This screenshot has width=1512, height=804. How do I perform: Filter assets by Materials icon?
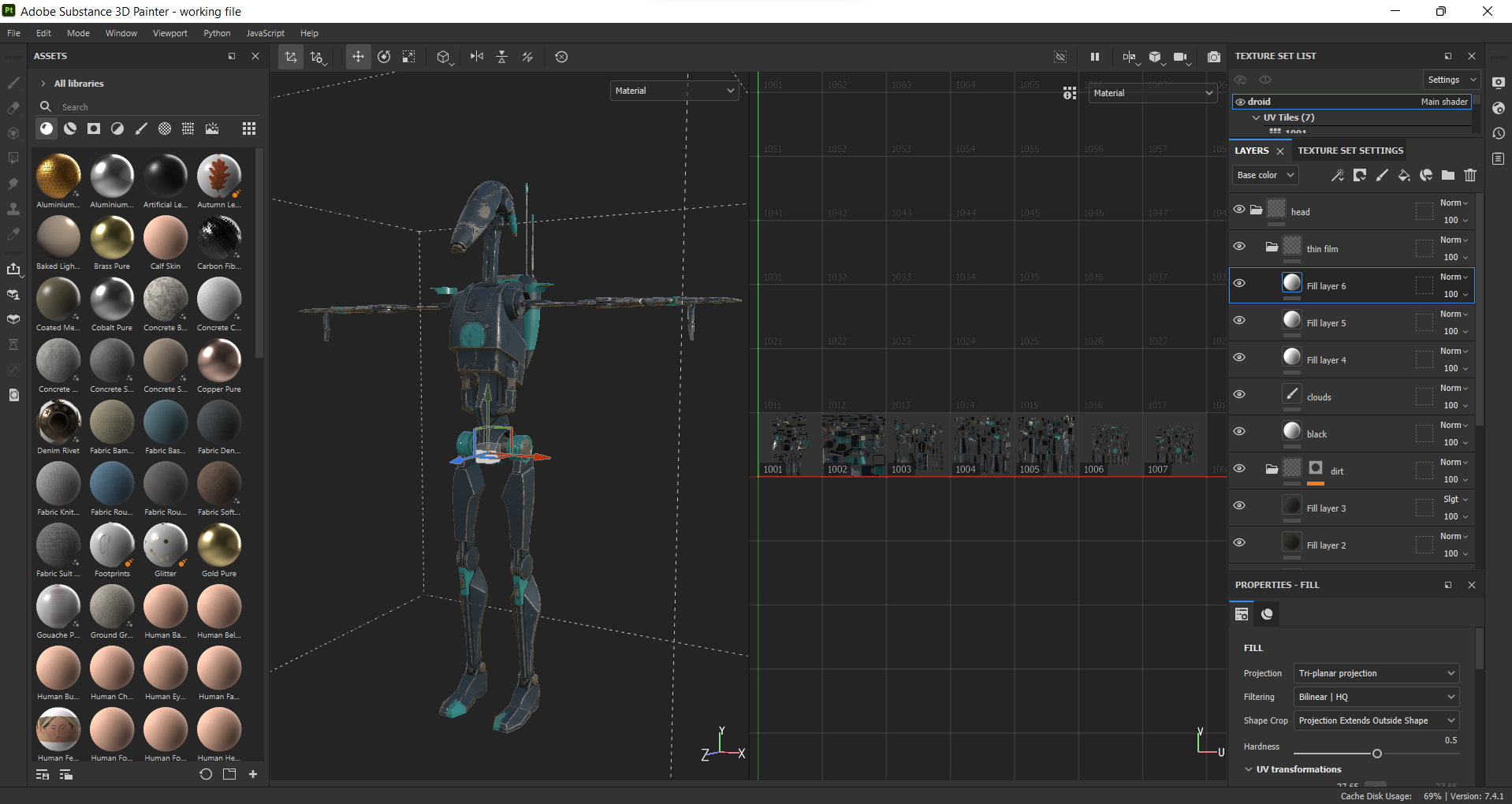click(x=47, y=128)
